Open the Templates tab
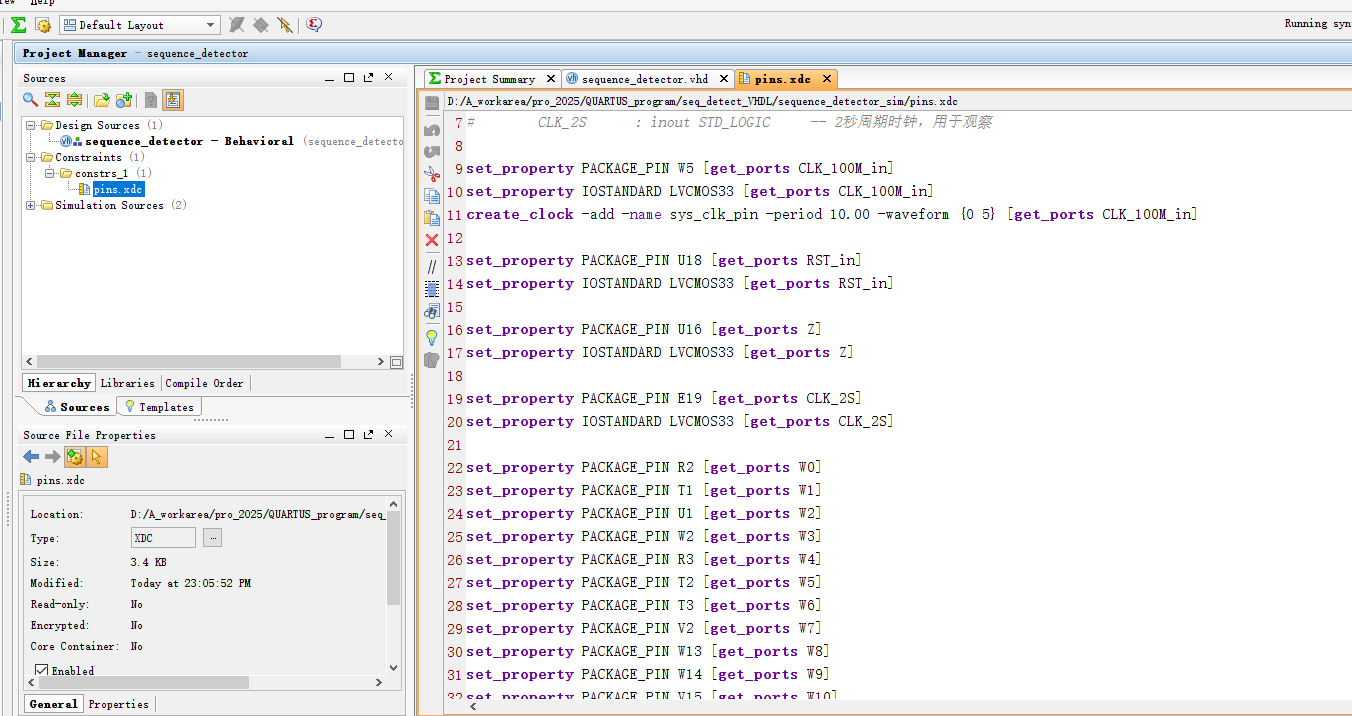The height and width of the screenshot is (716, 1352). (159, 407)
